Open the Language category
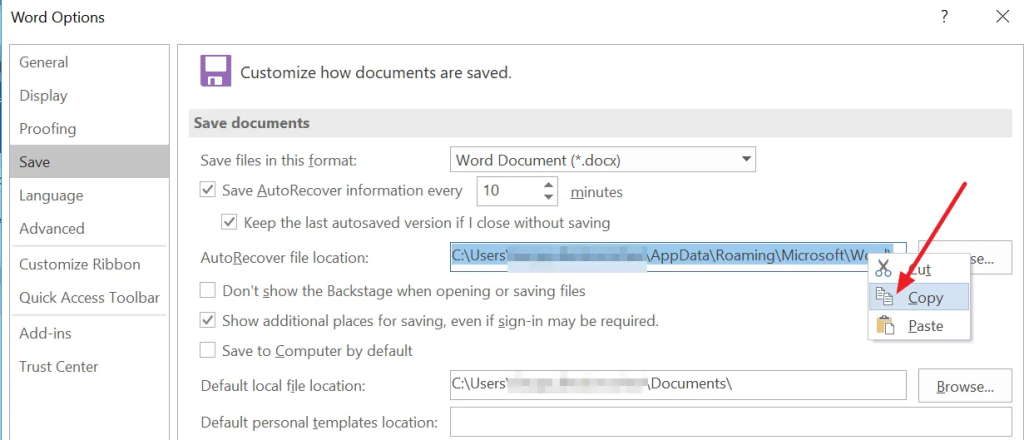This screenshot has height=440, width=1024. (89, 195)
